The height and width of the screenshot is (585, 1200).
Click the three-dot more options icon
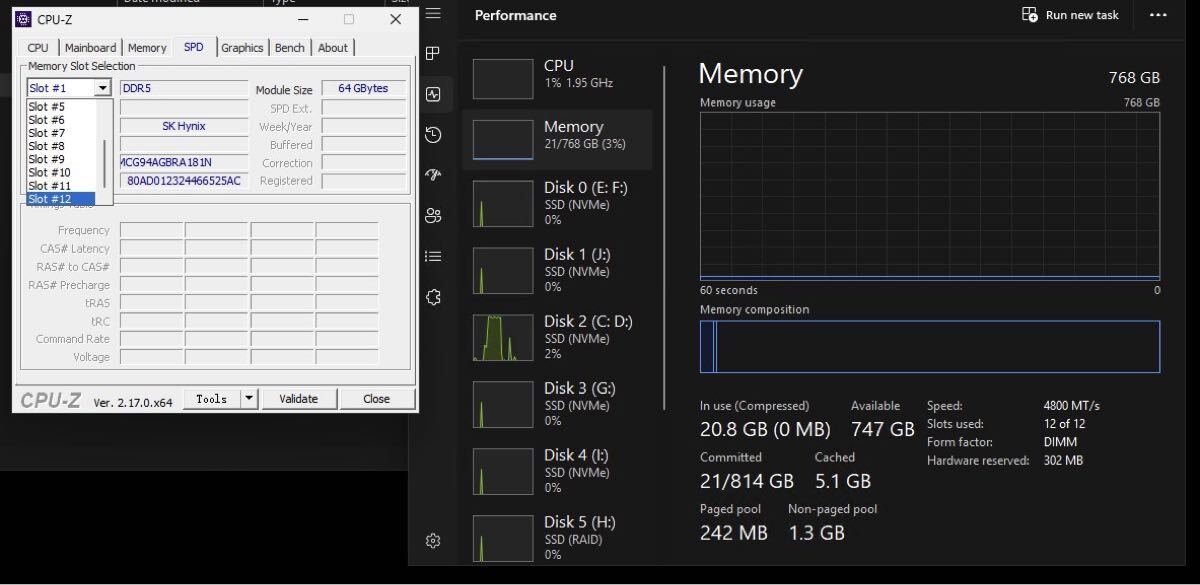(1158, 15)
